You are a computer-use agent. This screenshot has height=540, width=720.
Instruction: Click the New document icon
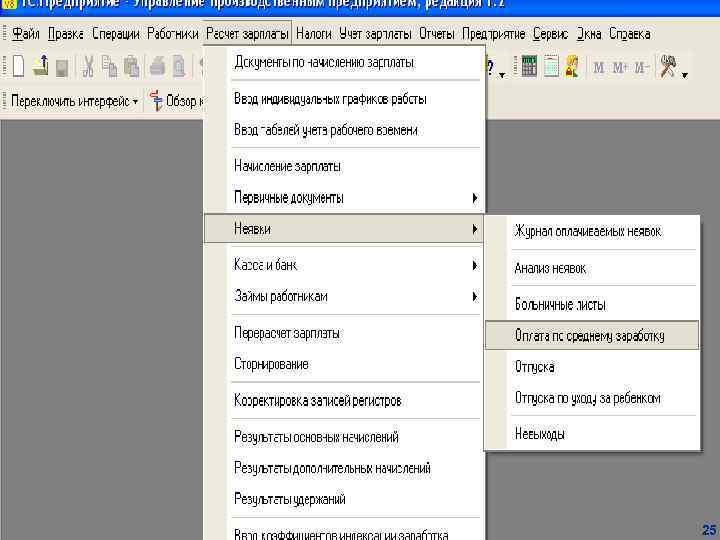click(18, 67)
